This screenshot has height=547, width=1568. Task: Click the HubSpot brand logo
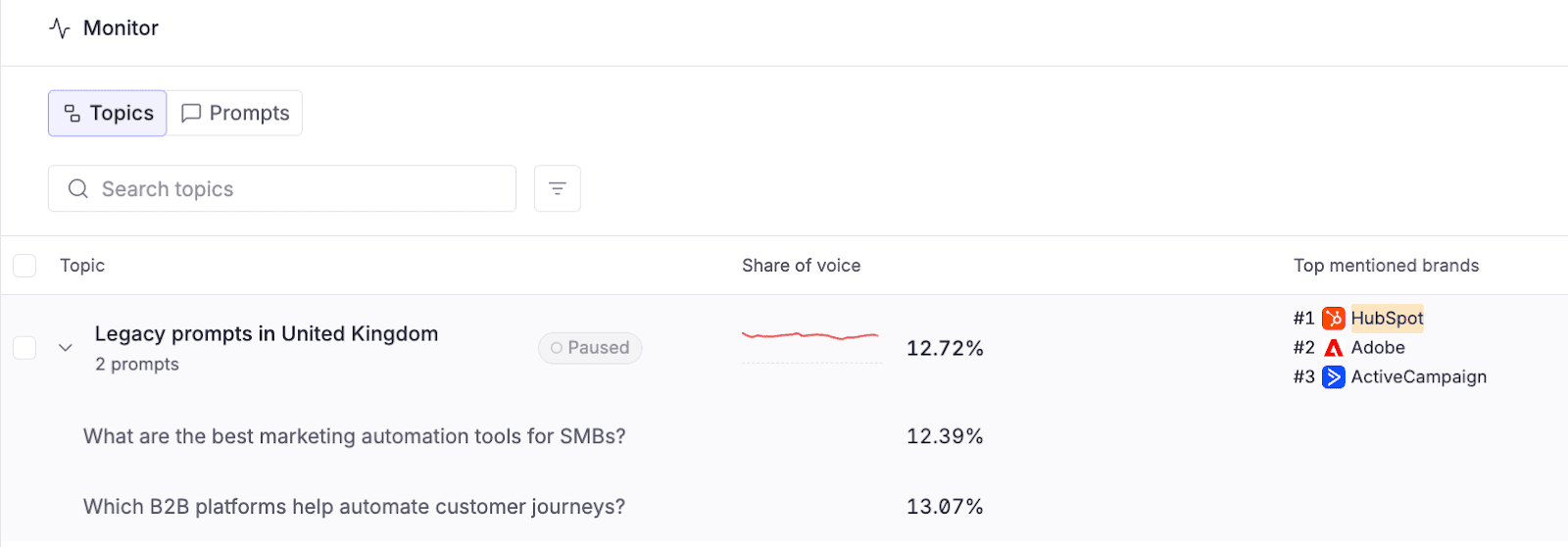(x=1333, y=318)
